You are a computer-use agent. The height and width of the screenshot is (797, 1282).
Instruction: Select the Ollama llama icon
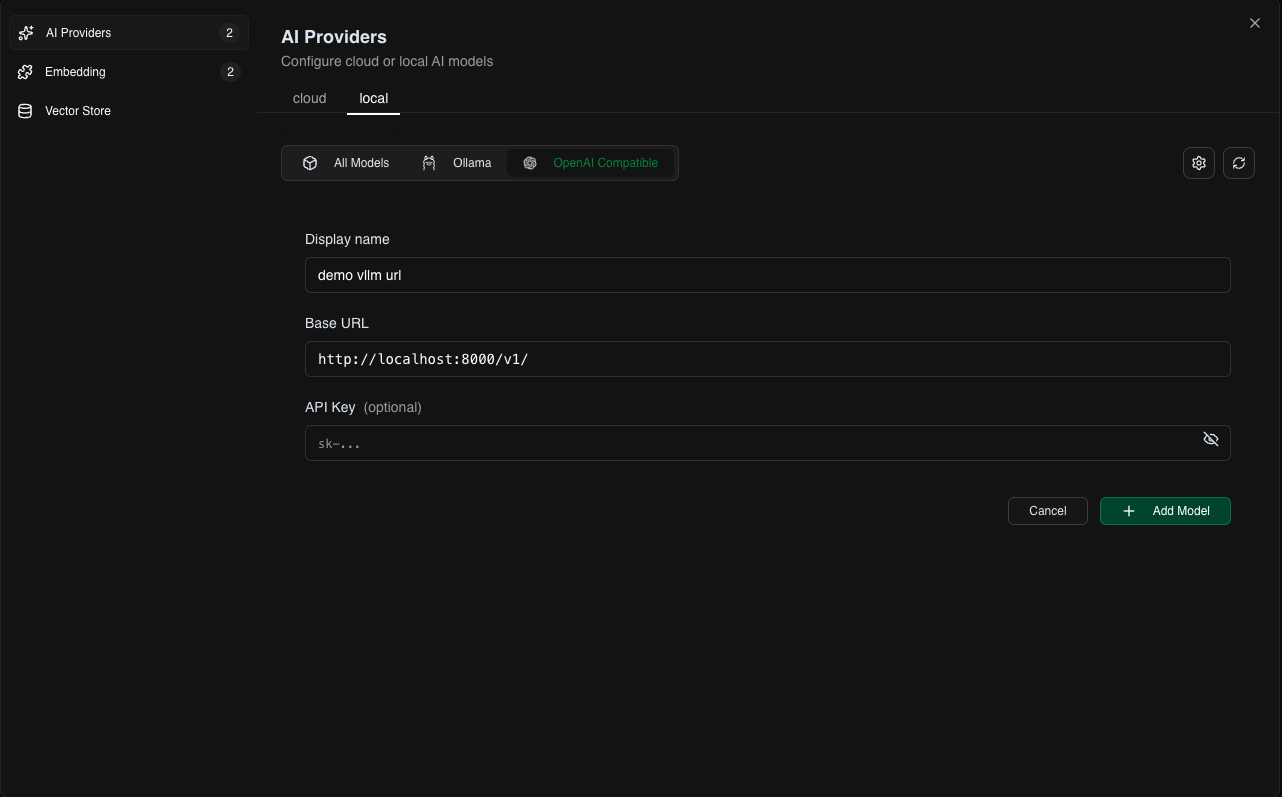(x=428, y=162)
